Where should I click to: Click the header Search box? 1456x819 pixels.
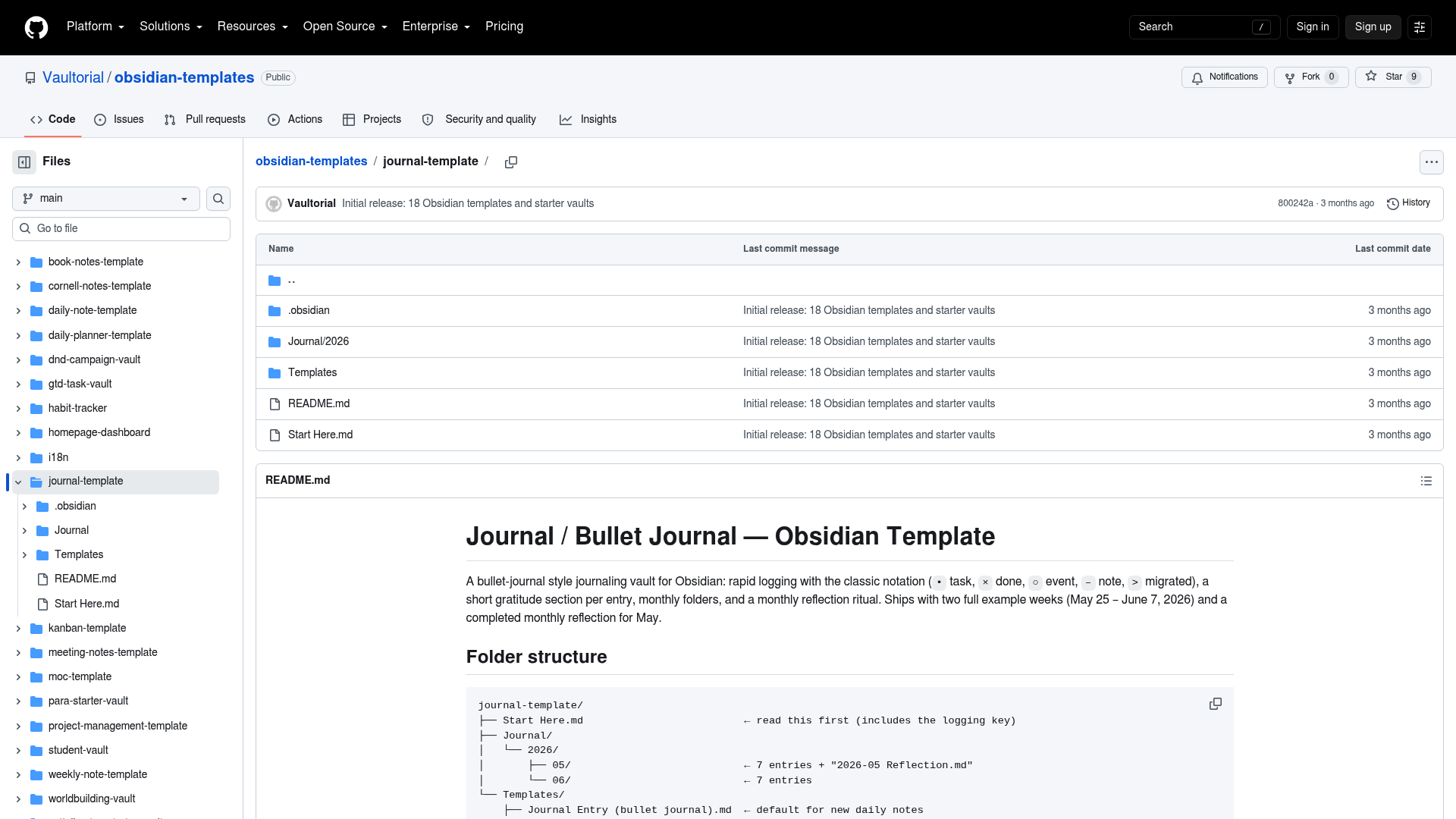[1204, 27]
